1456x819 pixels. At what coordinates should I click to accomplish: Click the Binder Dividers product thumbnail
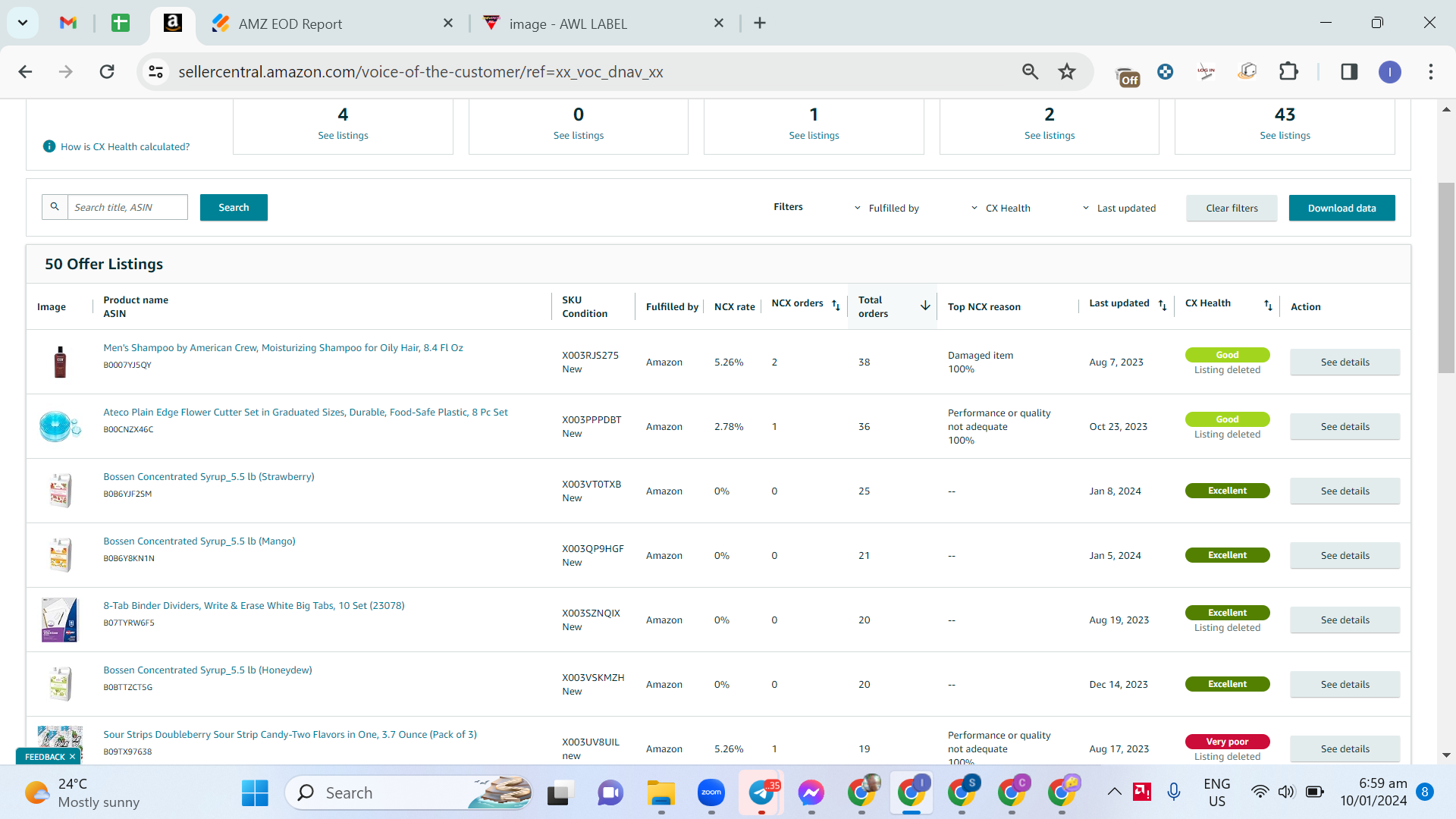pyautogui.click(x=60, y=620)
